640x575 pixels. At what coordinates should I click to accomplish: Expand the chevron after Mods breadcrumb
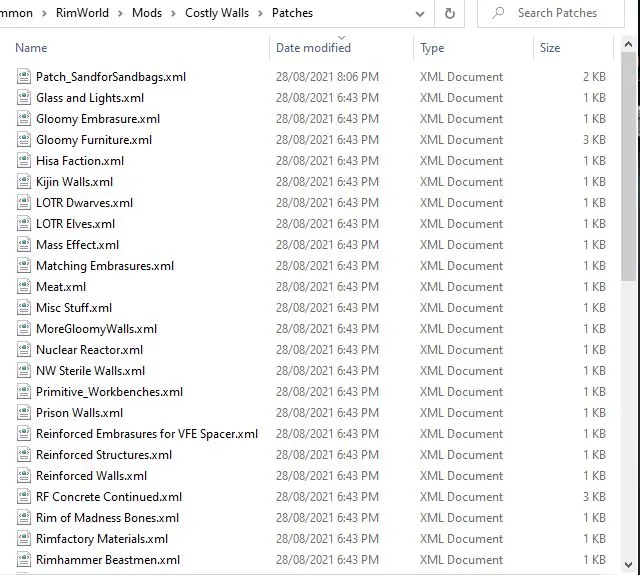click(x=176, y=14)
